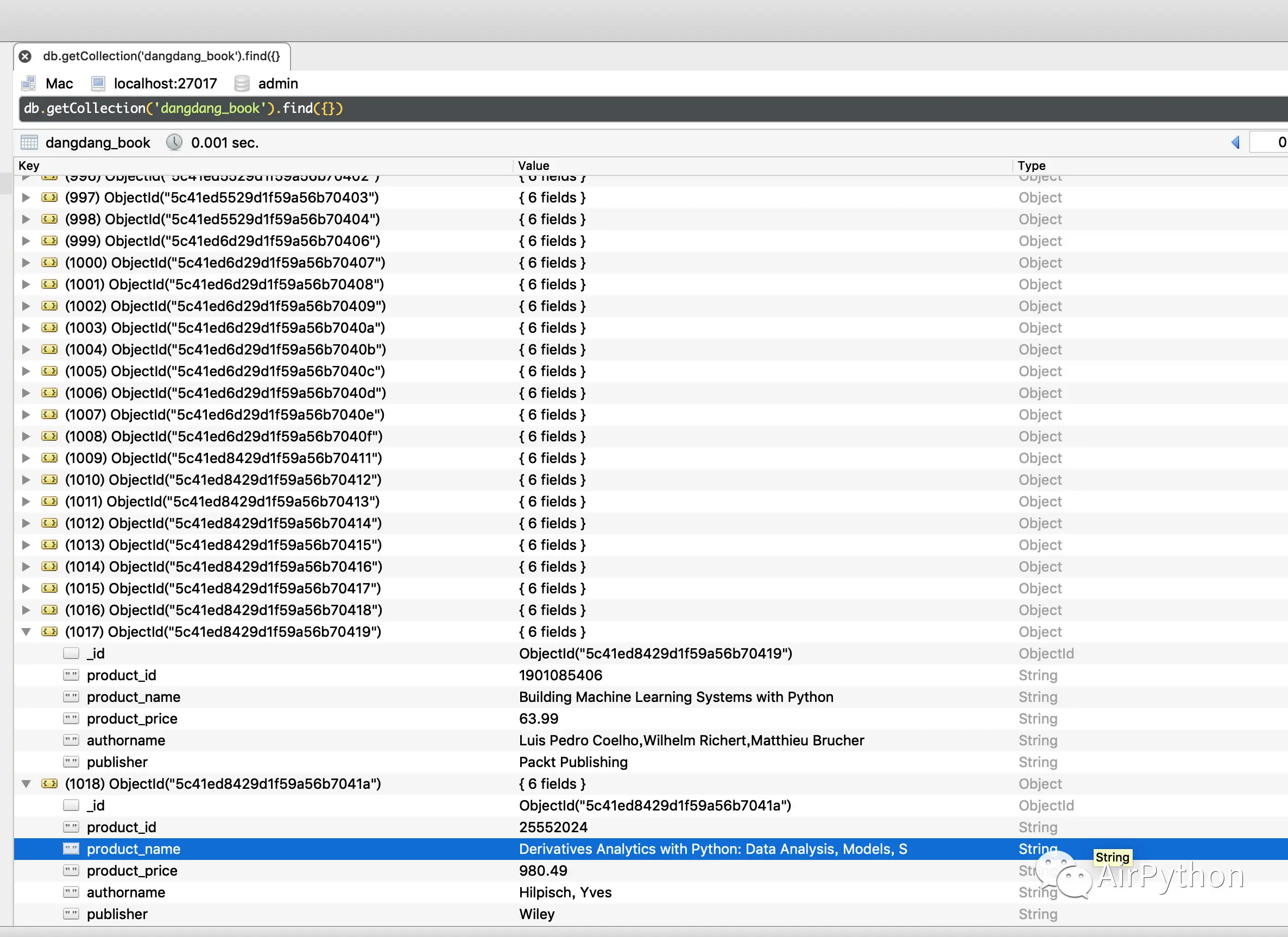Click the Type column header
The width and height of the screenshot is (1288, 937).
1031,166
